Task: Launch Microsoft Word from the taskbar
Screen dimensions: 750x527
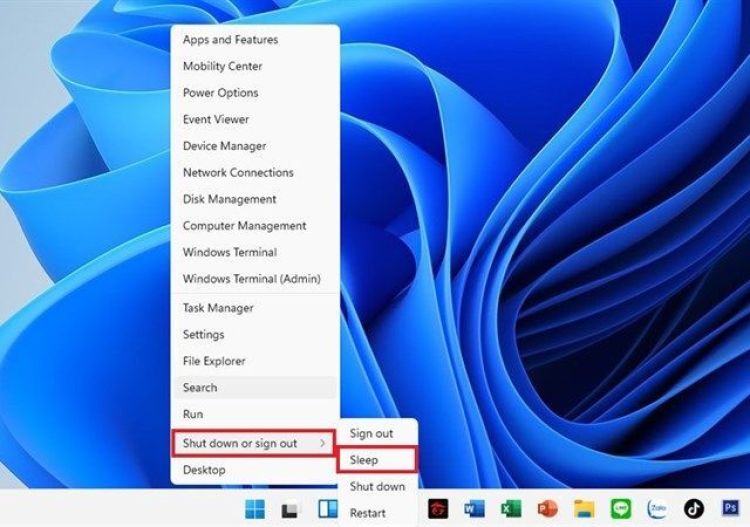Action: [474, 508]
